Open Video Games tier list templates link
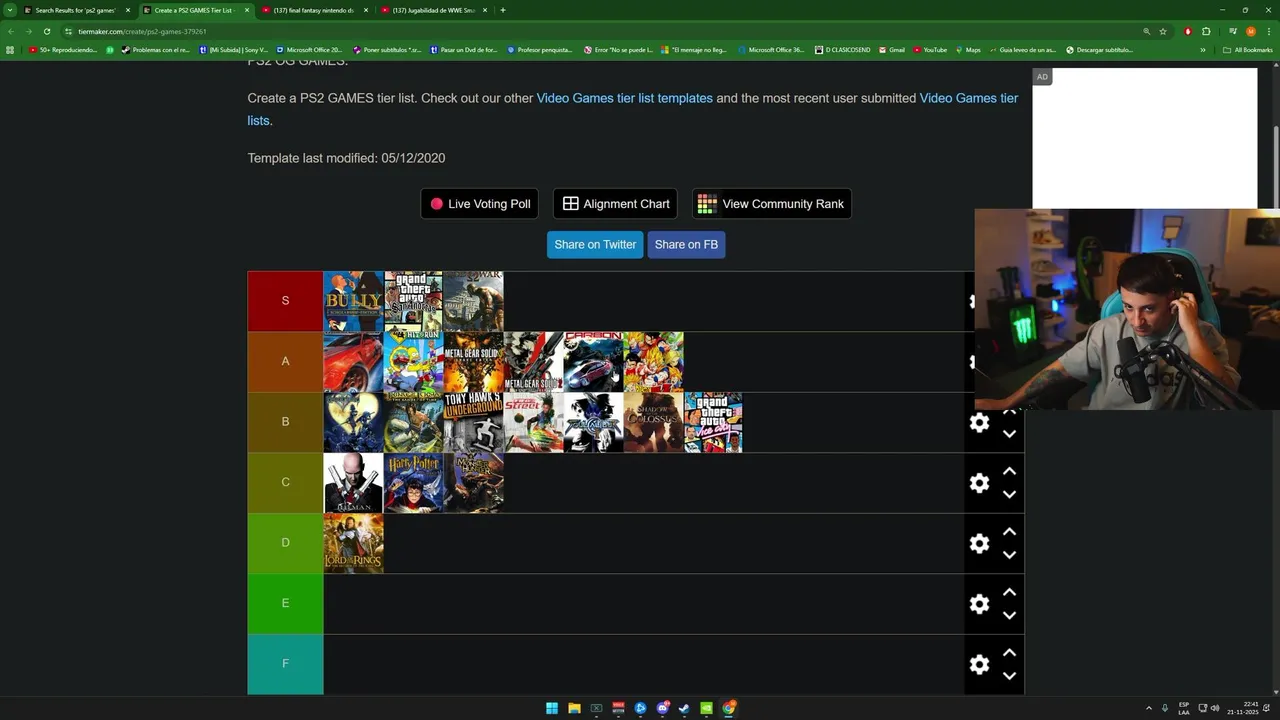 [625, 98]
